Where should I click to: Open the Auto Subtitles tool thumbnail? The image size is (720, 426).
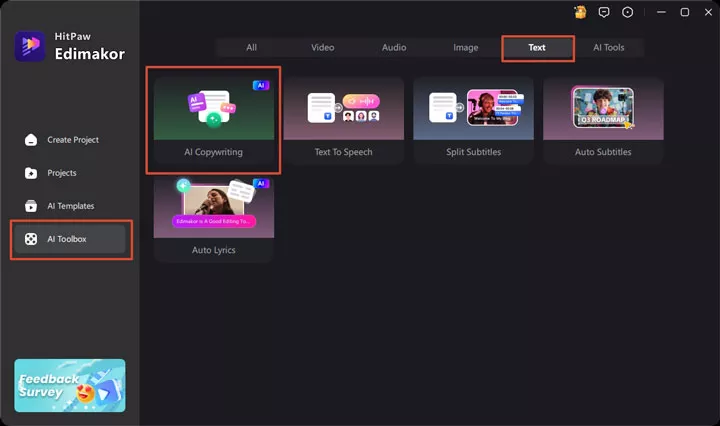click(x=603, y=109)
